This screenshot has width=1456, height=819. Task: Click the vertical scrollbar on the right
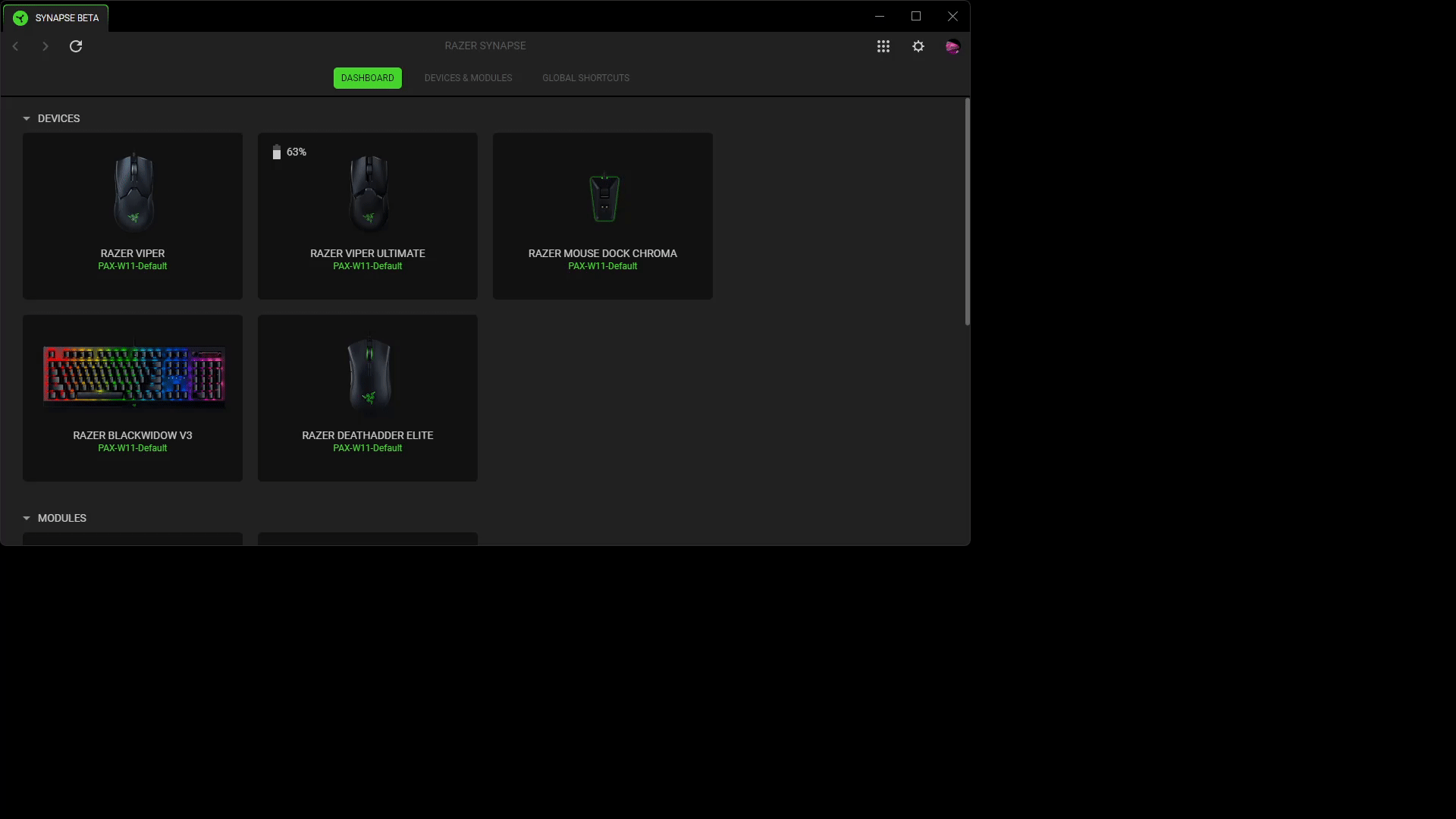click(967, 212)
